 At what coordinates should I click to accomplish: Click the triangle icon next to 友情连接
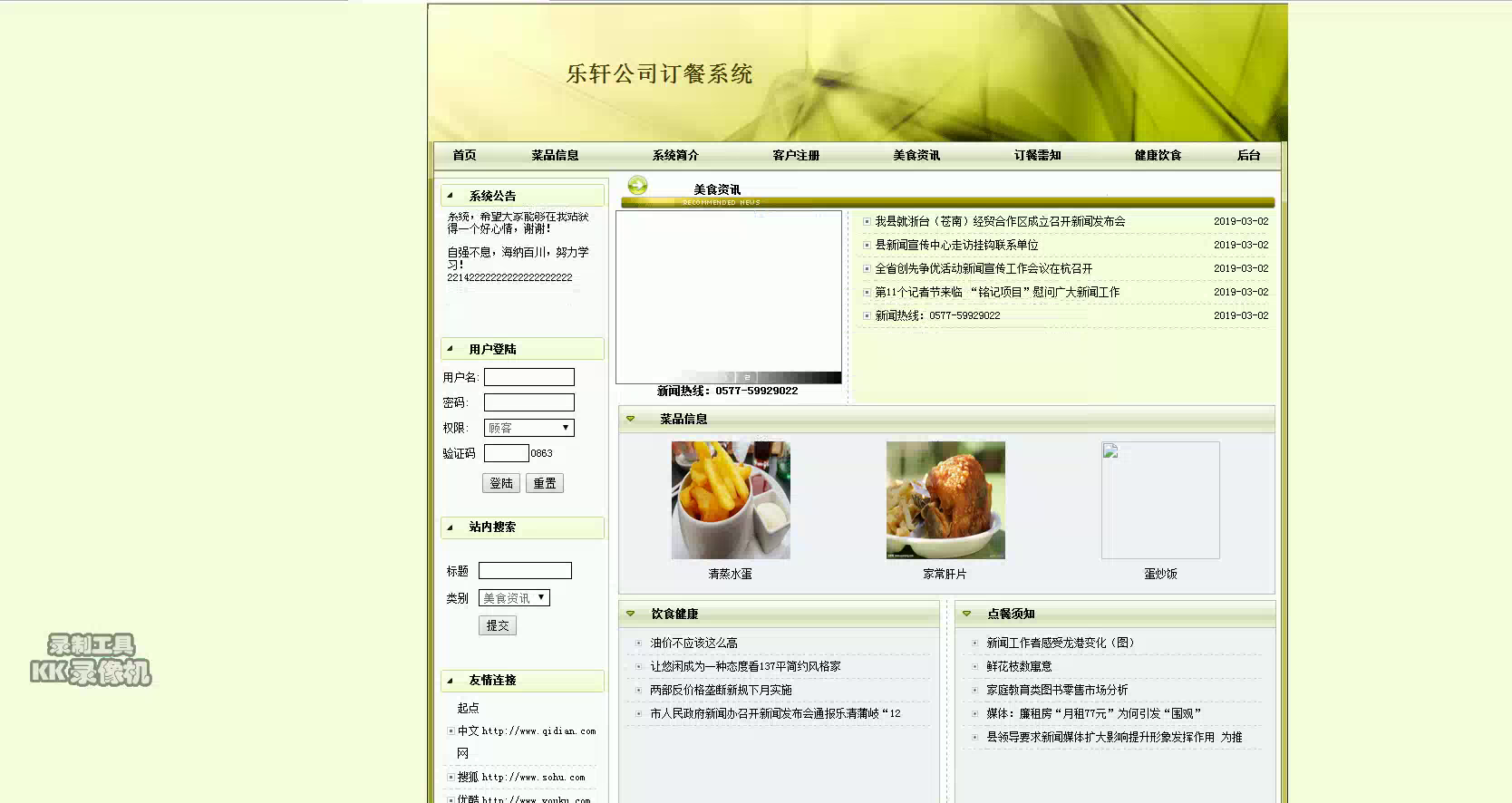[x=450, y=680]
